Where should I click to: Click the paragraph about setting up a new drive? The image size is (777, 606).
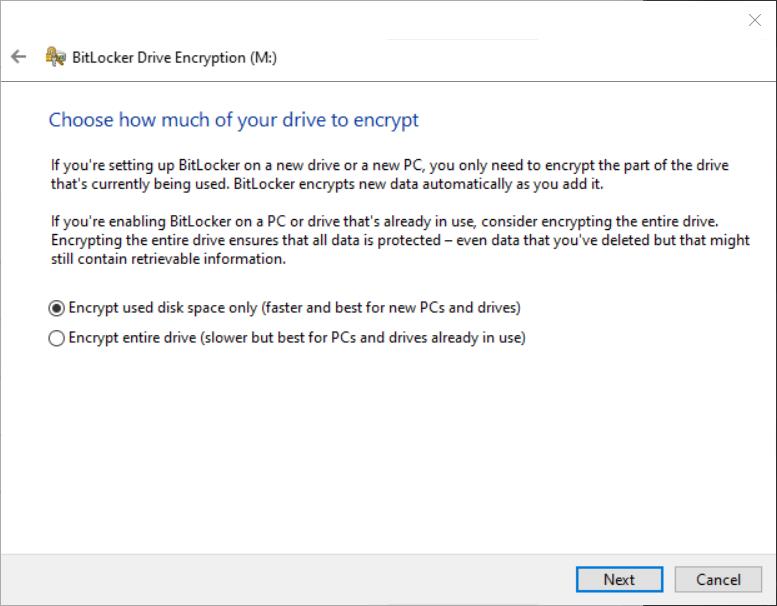(390, 174)
